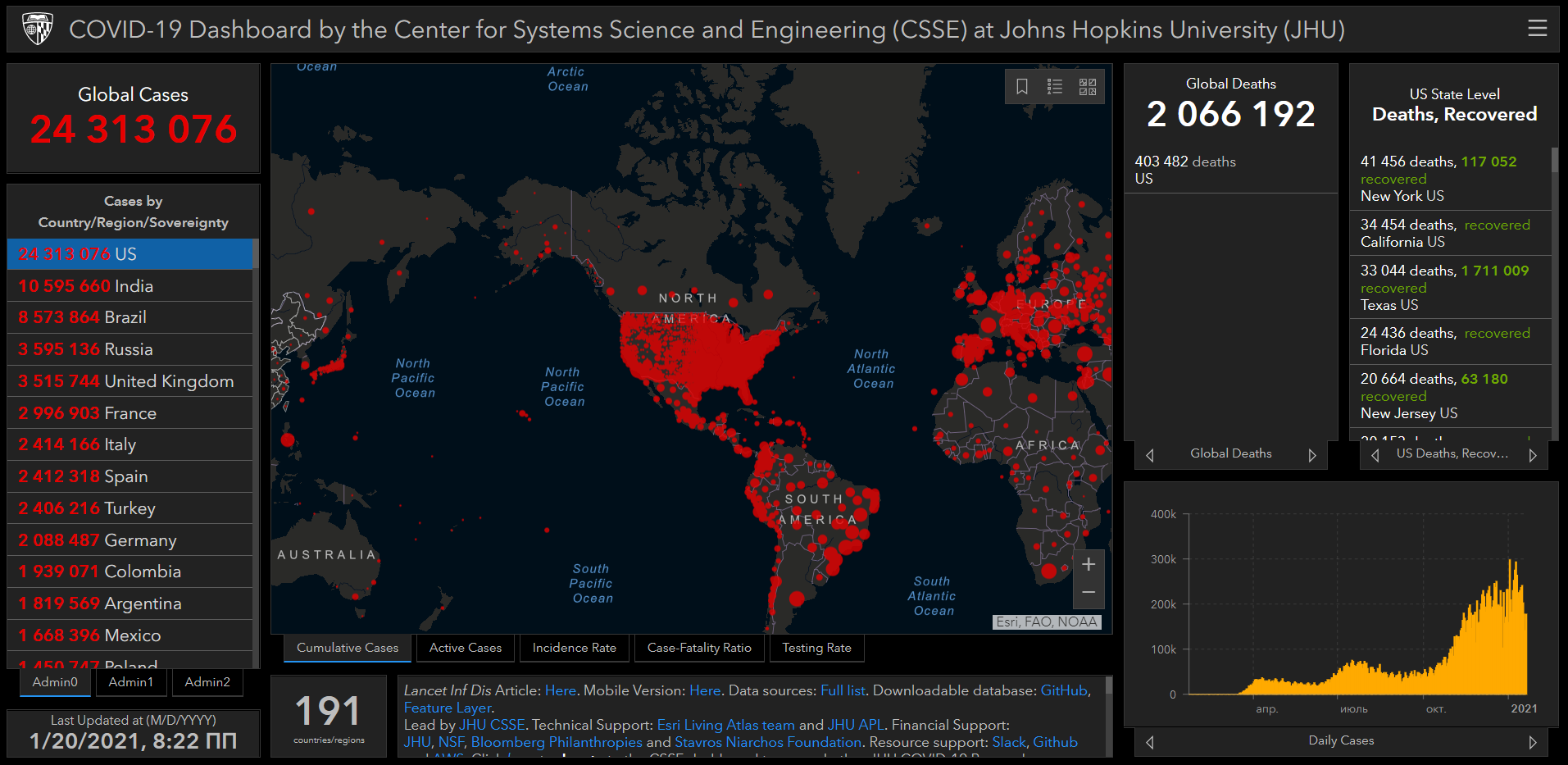This screenshot has width=1568, height=765.
Task: Go to previous Daily Cases chart
Action: 1150,742
